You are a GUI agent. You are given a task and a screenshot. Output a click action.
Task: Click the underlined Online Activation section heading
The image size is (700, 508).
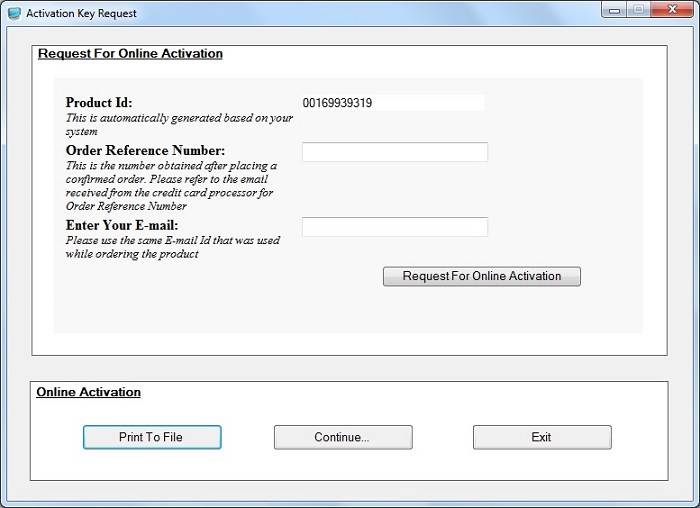89,392
